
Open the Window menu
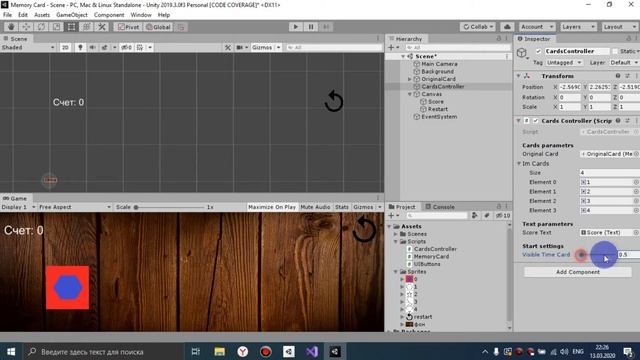click(x=141, y=15)
